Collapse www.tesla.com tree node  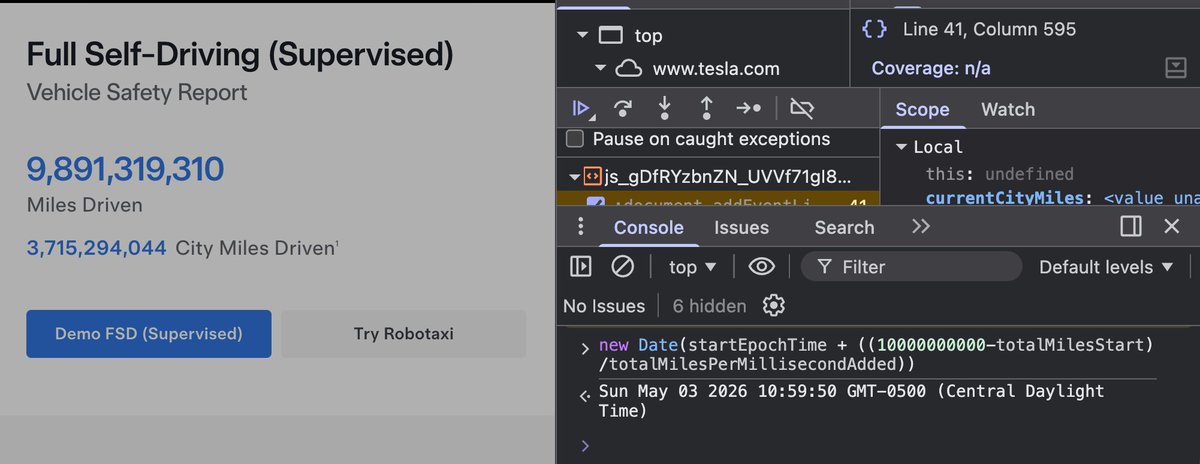tap(601, 69)
